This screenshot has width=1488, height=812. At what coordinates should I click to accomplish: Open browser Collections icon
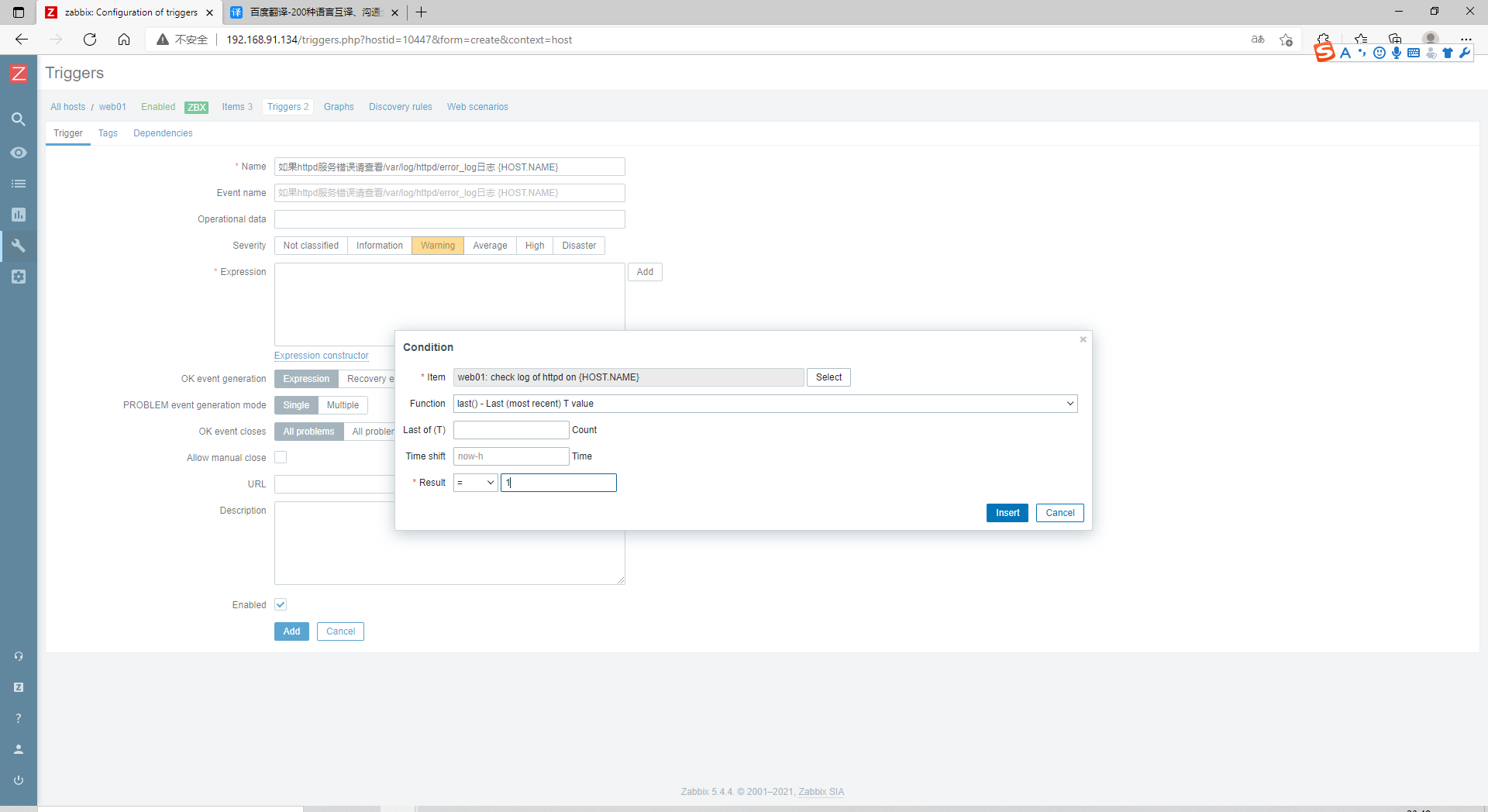click(1395, 38)
